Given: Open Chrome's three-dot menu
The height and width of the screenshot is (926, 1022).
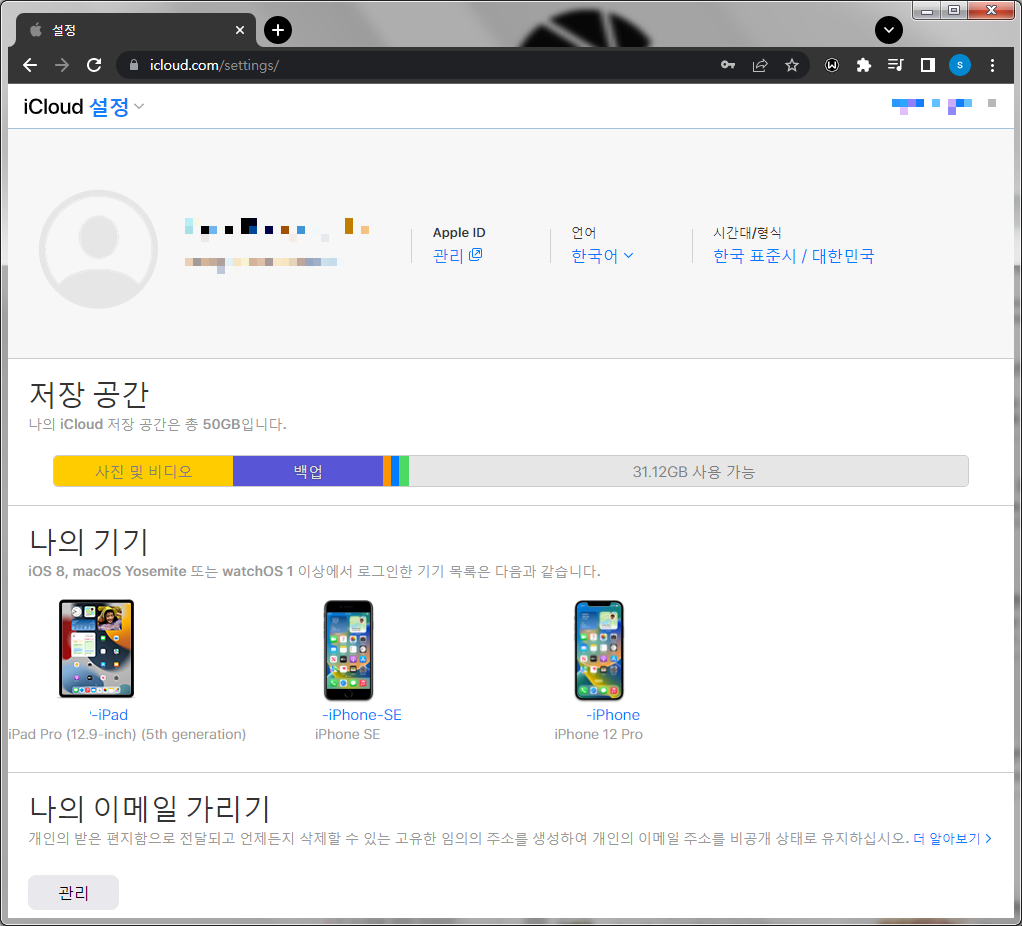Looking at the screenshot, I should pyautogui.click(x=992, y=65).
